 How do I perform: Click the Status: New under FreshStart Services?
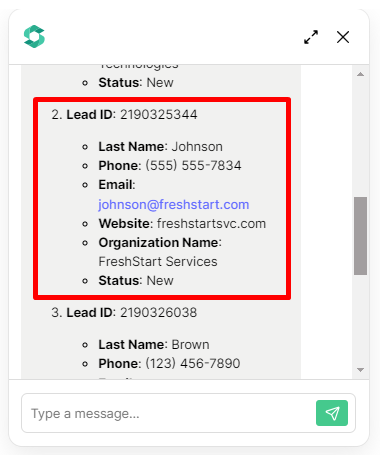tap(136, 281)
